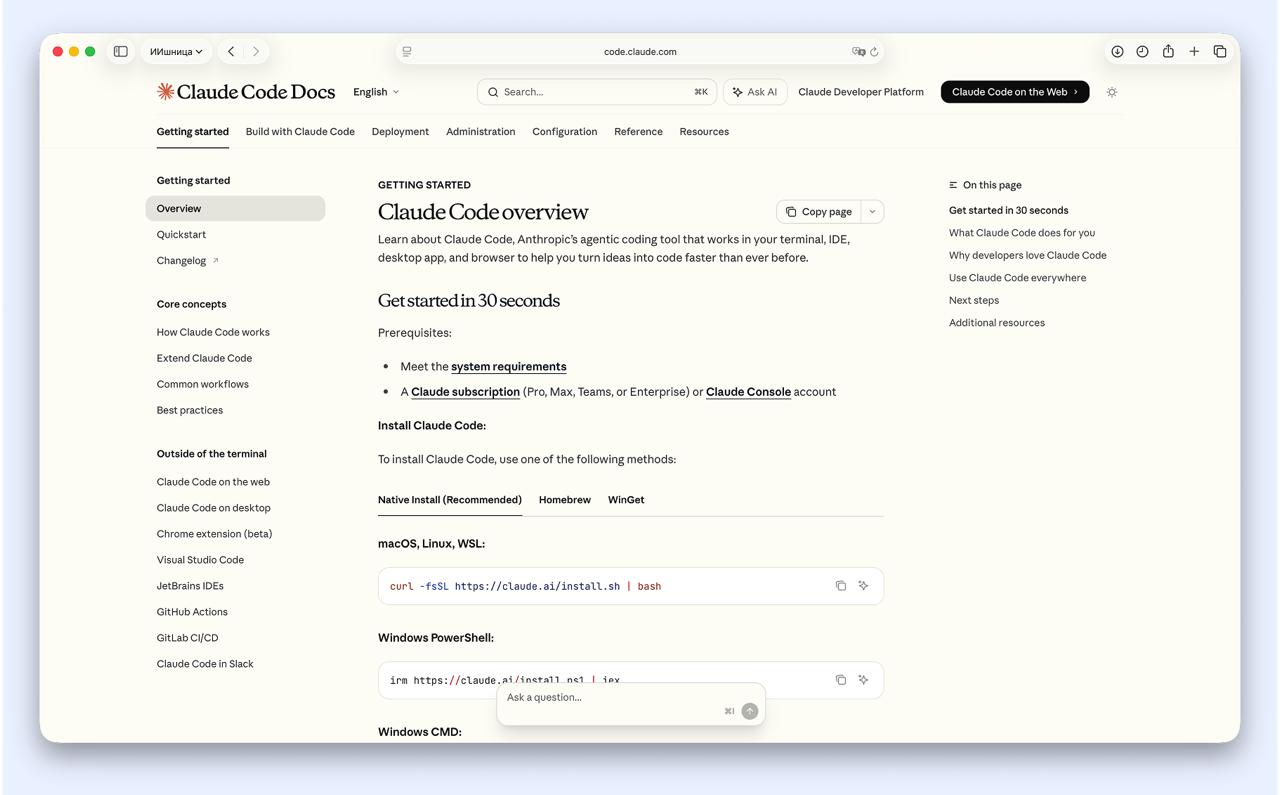The image size is (1280, 795).
Task: Open the Claude Console link
Action: (x=748, y=392)
